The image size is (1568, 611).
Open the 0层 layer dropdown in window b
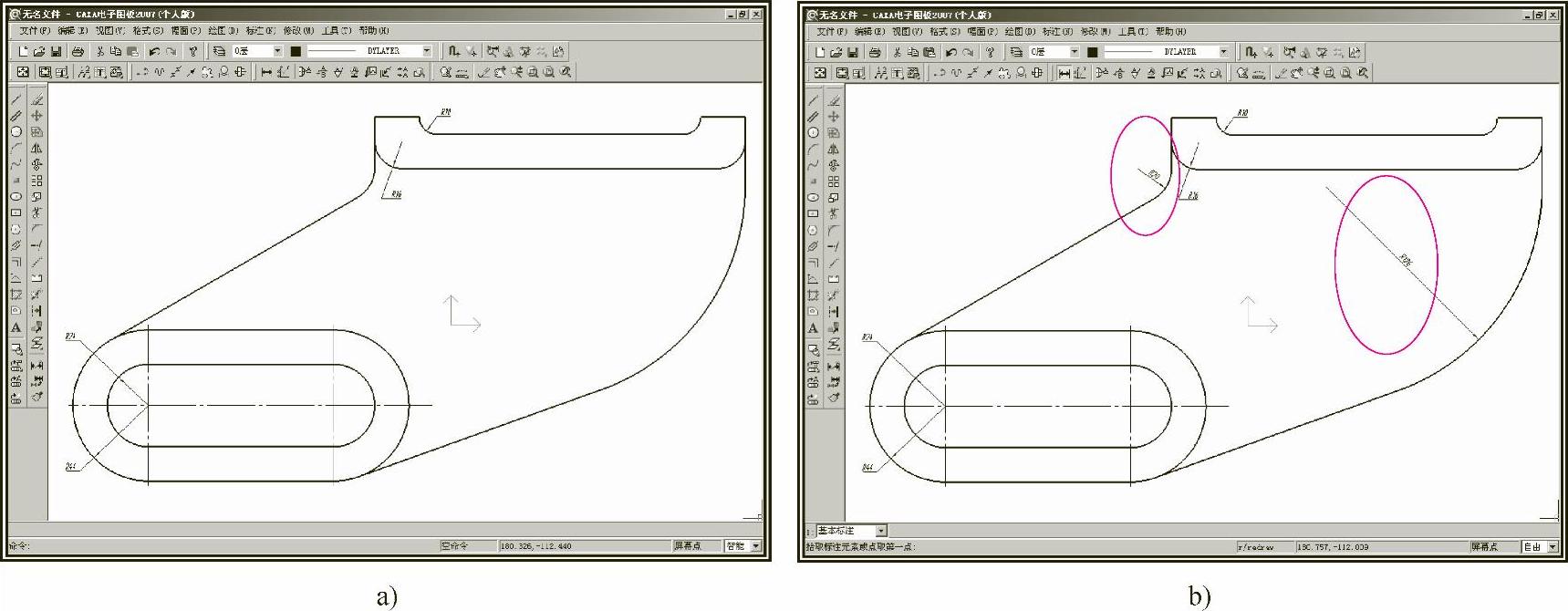click(1075, 53)
